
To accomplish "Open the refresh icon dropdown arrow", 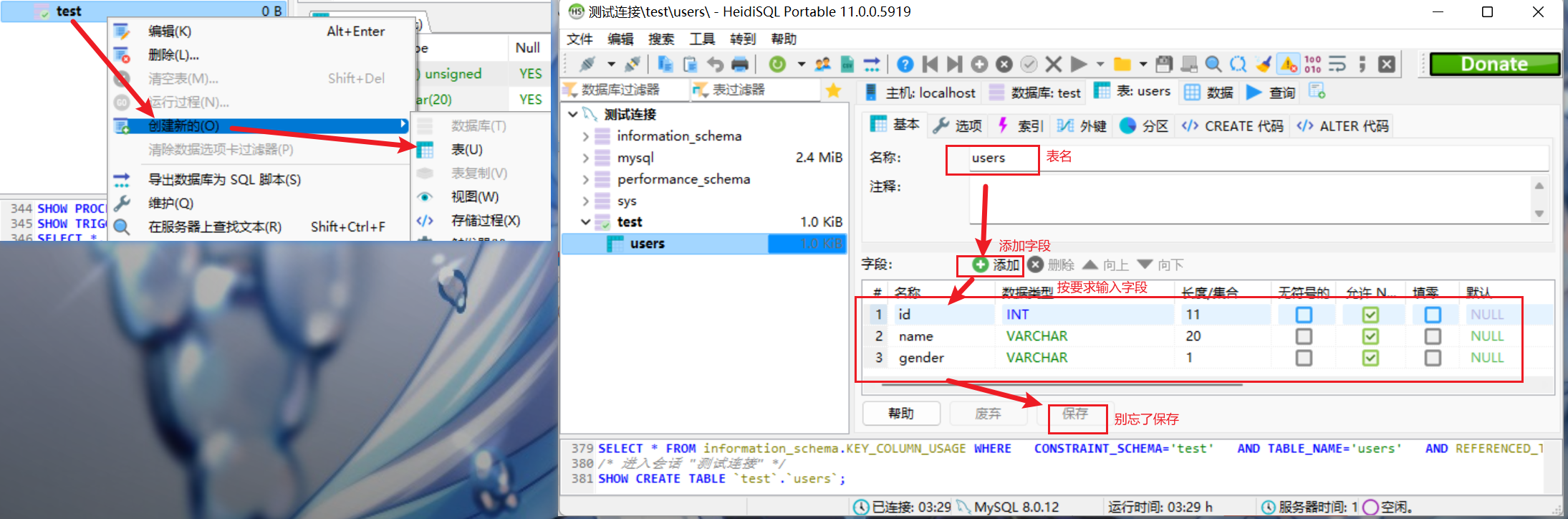I will pos(801,65).
